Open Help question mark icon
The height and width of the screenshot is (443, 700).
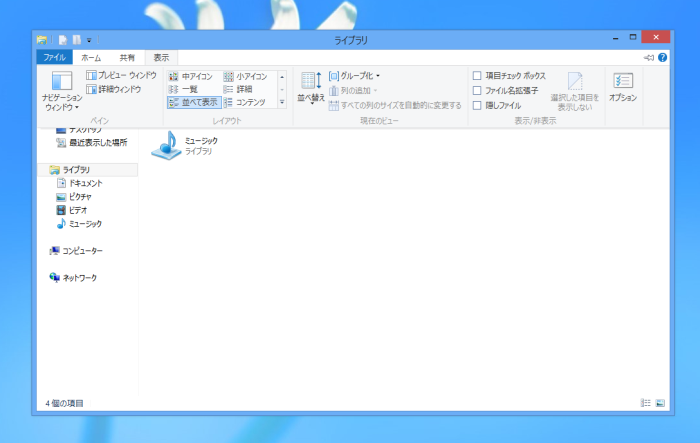tap(662, 58)
